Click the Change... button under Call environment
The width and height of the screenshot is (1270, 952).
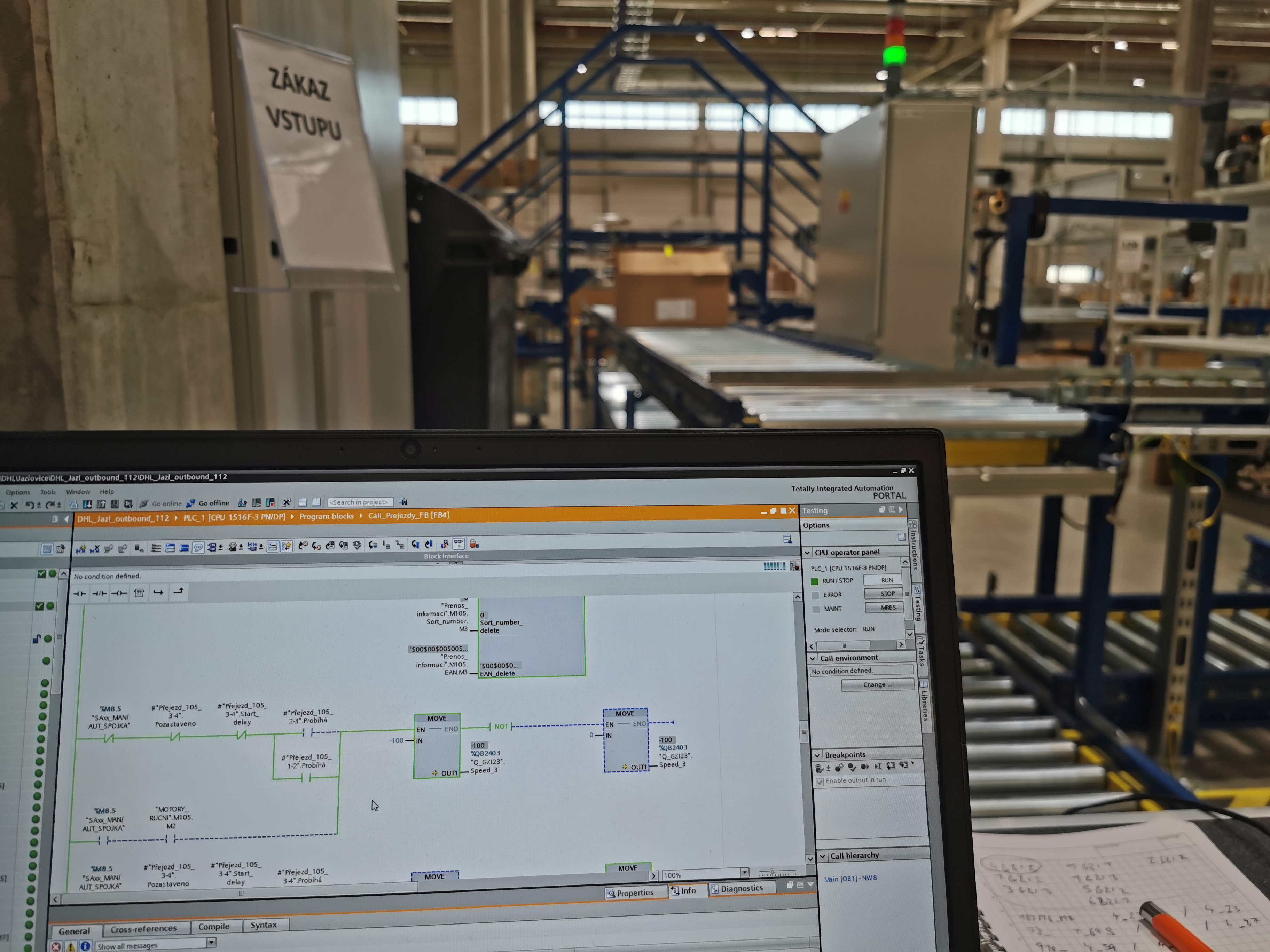coord(877,684)
